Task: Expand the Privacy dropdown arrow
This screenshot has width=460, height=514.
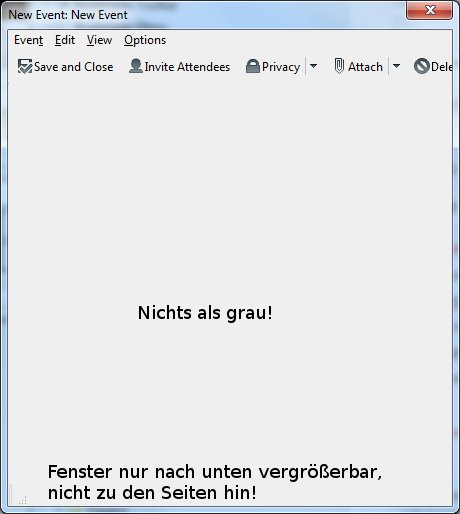Action: 313,66
